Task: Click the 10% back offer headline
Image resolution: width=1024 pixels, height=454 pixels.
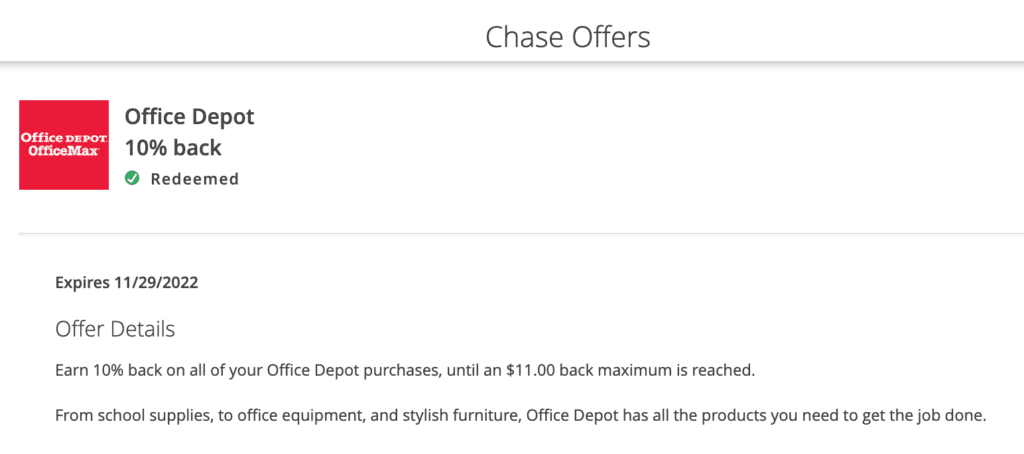Action: pos(173,148)
